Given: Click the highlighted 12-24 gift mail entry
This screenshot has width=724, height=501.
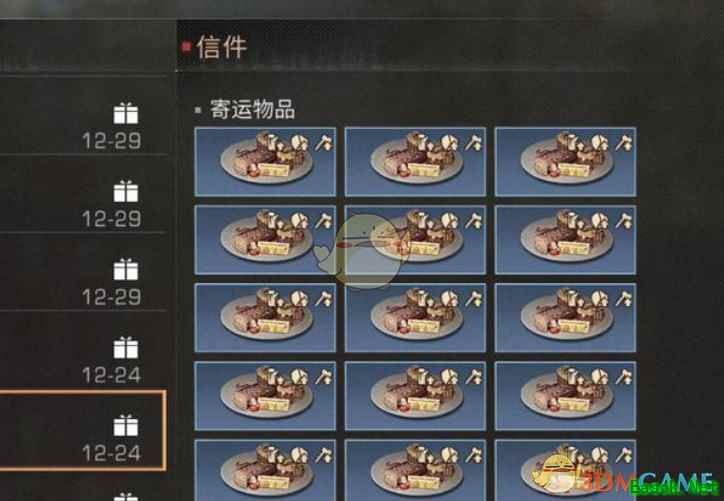Looking at the screenshot, I should click(83, 430).
